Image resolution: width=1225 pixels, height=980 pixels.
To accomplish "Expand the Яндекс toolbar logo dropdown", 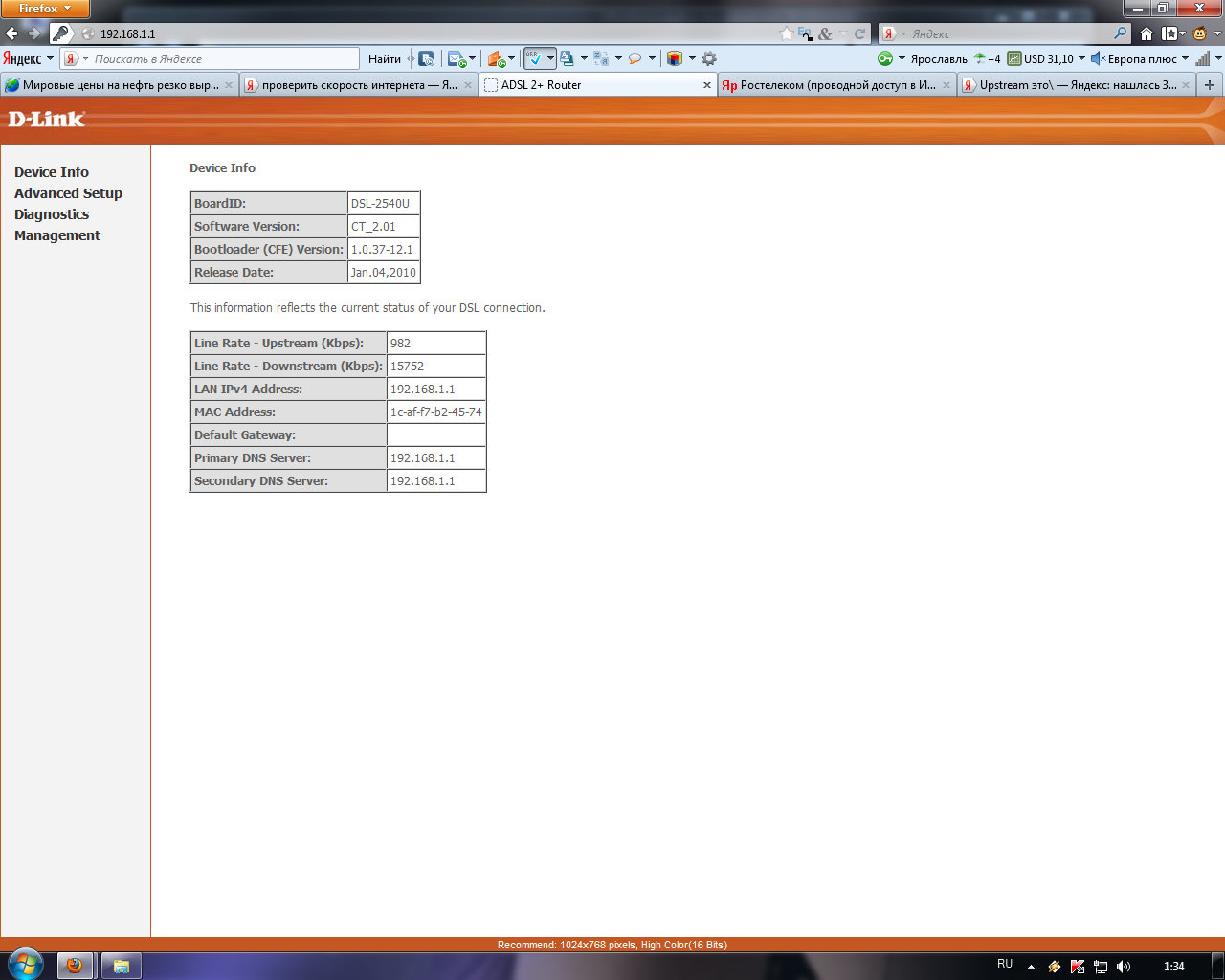I will 28,58.
